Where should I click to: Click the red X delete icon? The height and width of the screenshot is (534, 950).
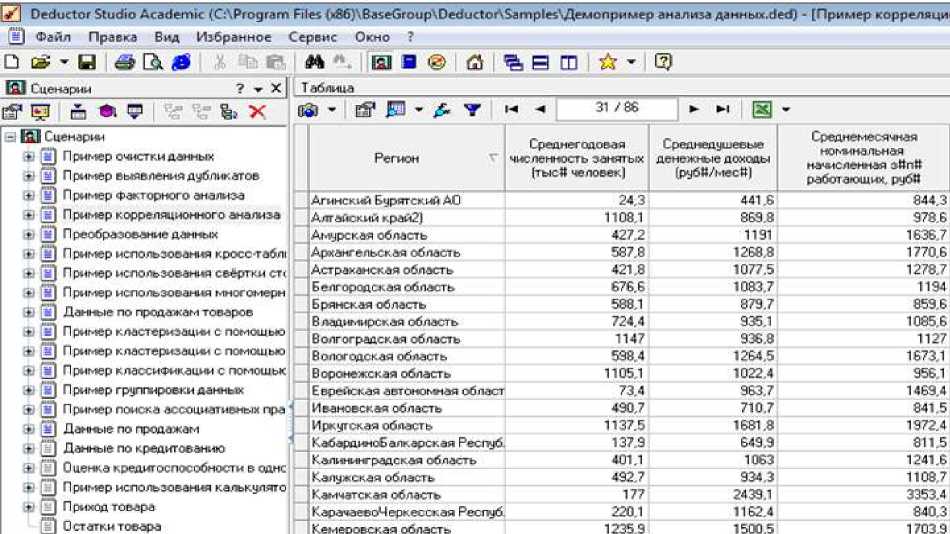(257, 112)
